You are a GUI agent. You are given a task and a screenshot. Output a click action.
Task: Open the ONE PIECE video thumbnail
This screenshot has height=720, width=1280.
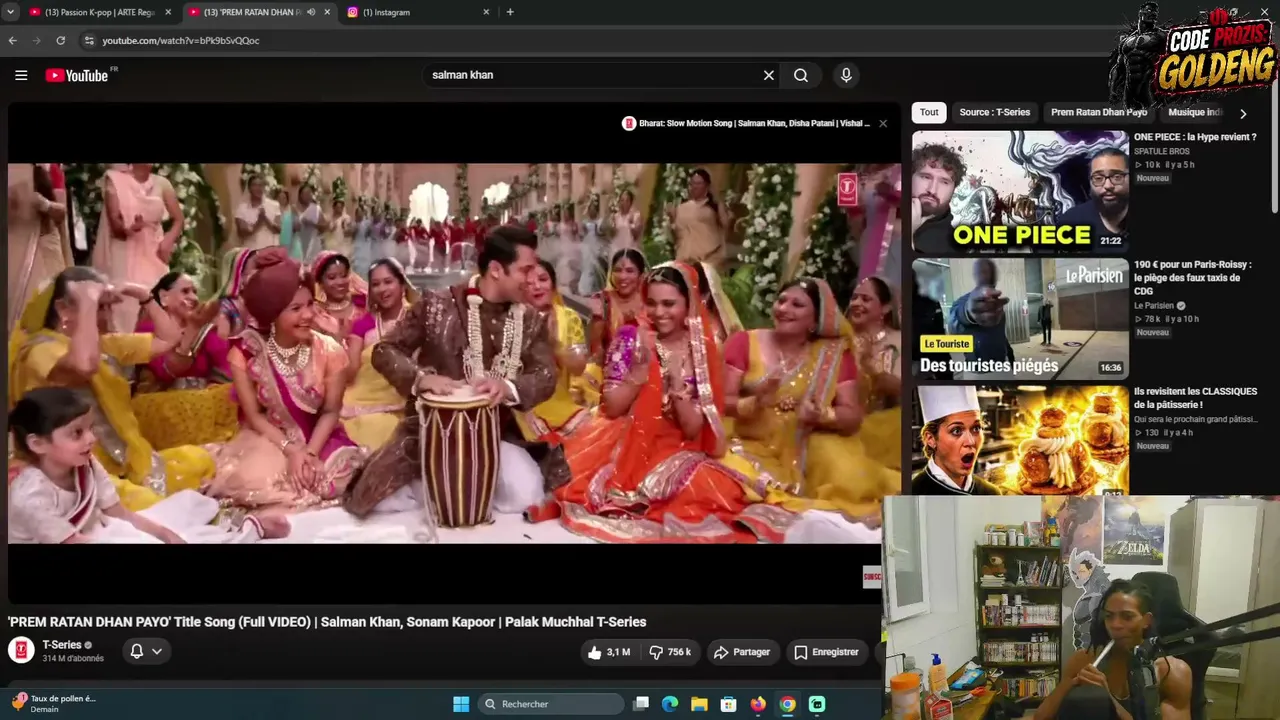click(1020, 191)
